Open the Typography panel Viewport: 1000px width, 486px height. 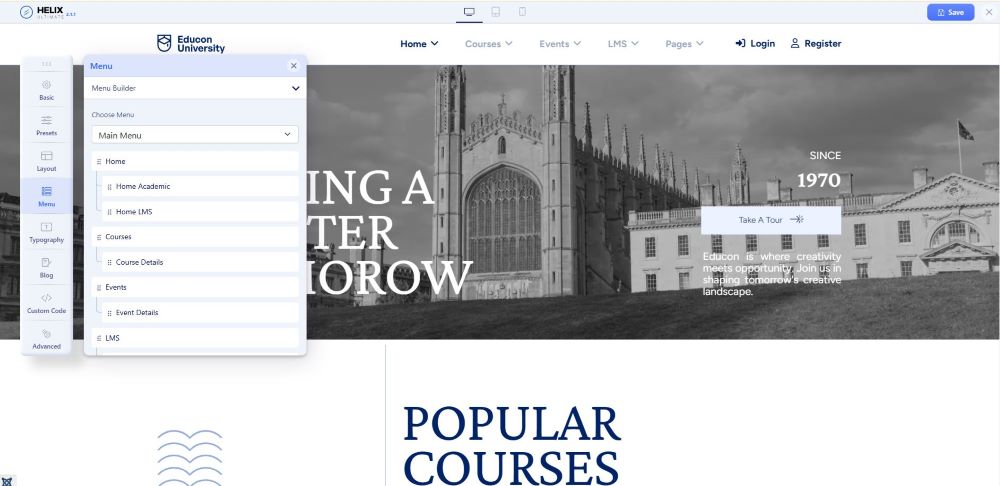(x=47, y=232)
